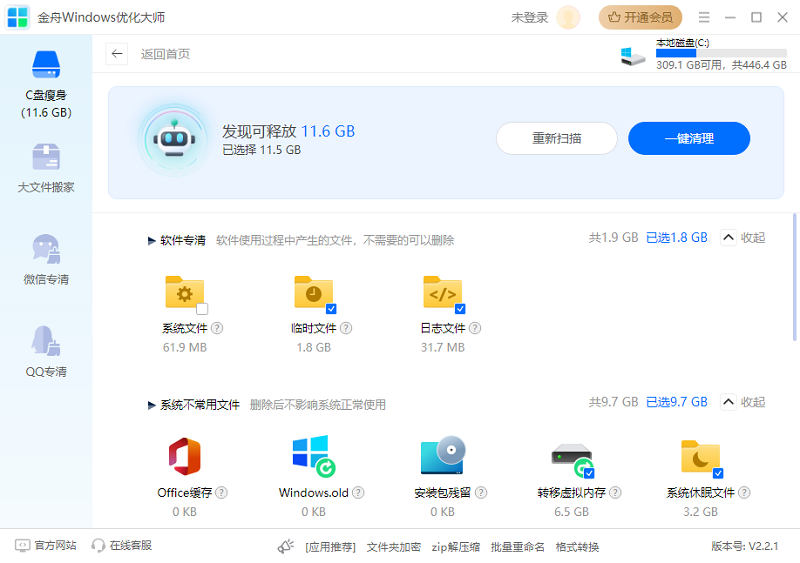Click the user avatar icon

tap(568, 17)
